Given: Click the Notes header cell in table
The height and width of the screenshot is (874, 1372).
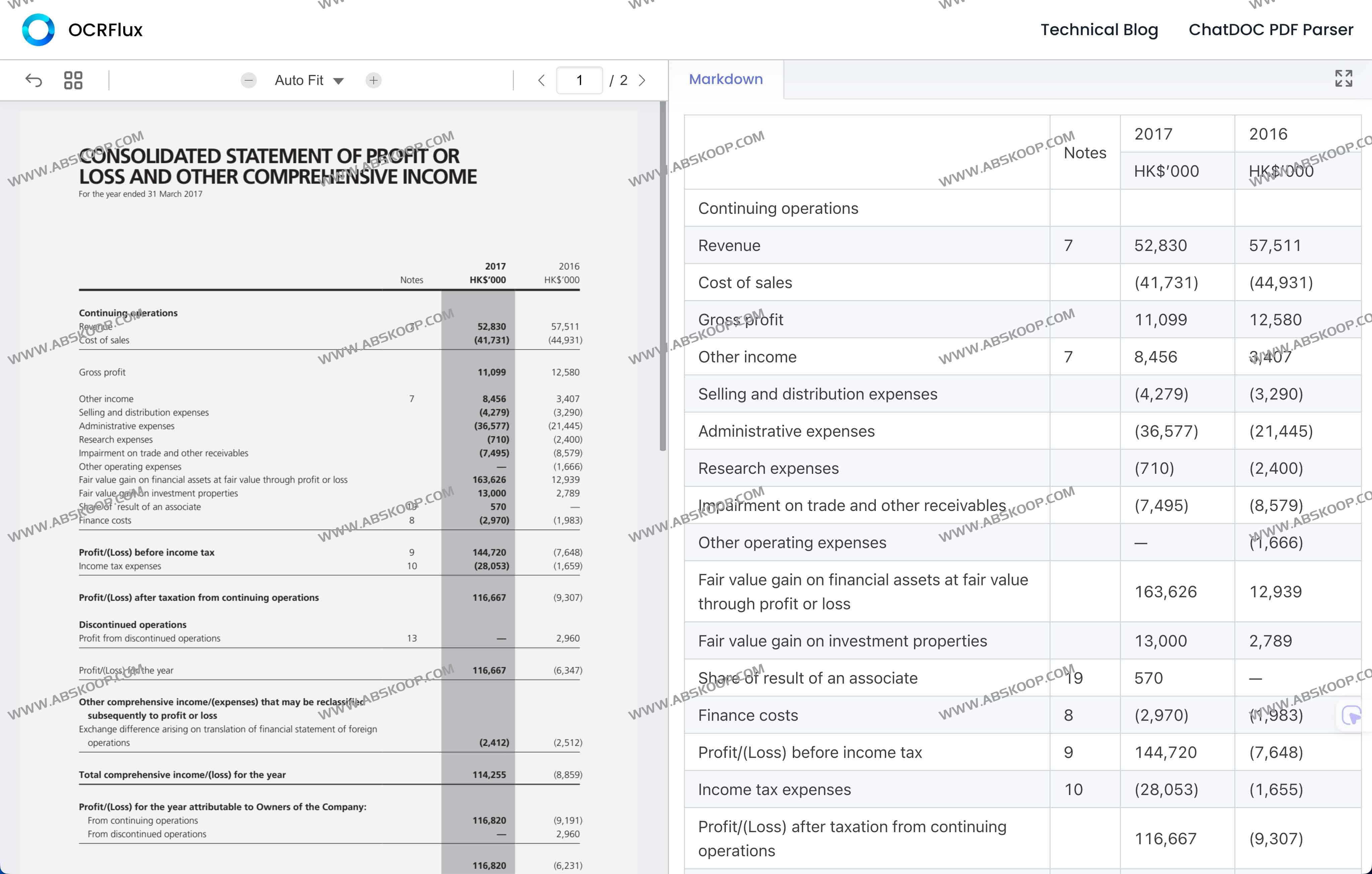Looking at the screenshot, I should 1084,153.
